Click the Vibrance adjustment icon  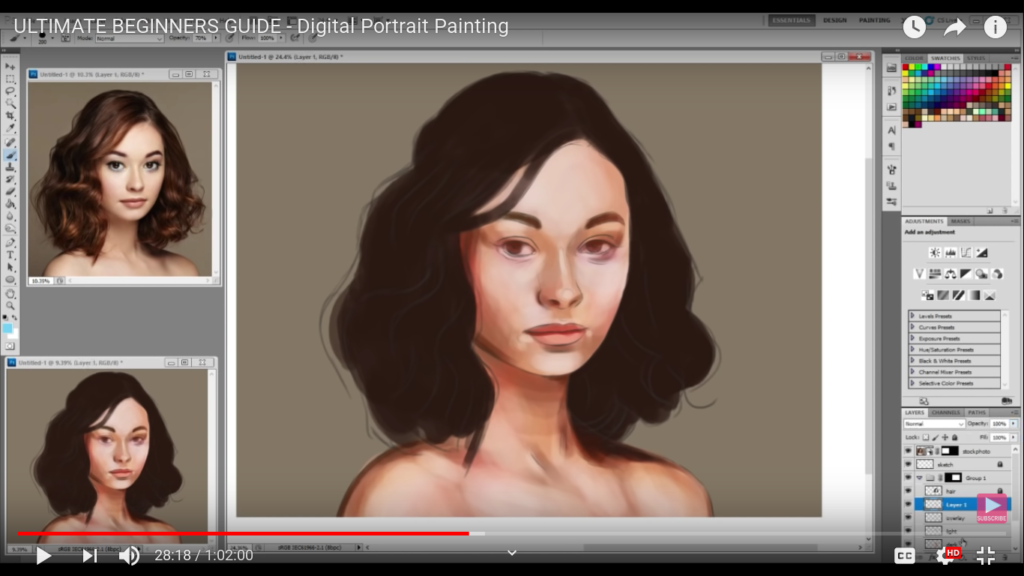coord(919,274)
